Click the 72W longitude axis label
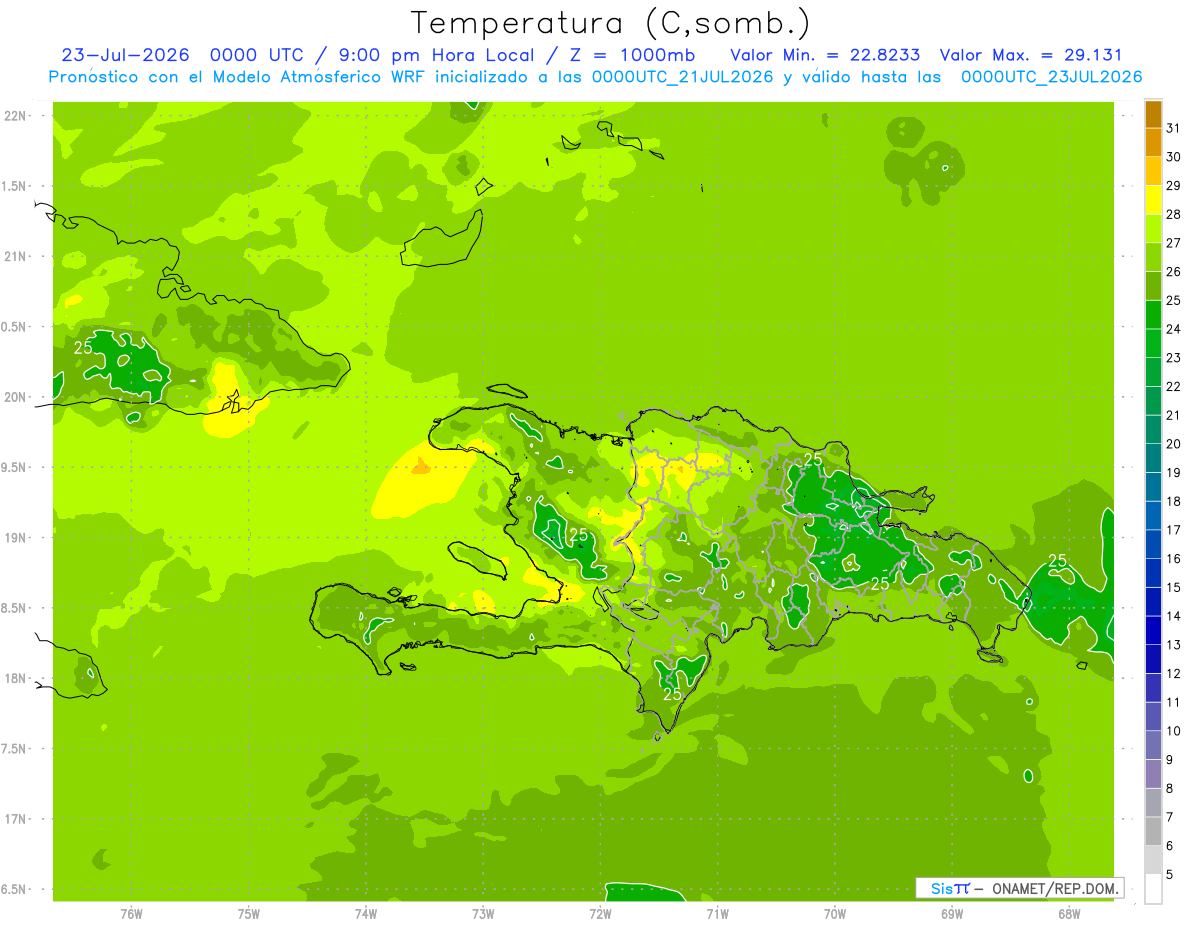This screenshot has height=927, width=1200. (600, 913)
